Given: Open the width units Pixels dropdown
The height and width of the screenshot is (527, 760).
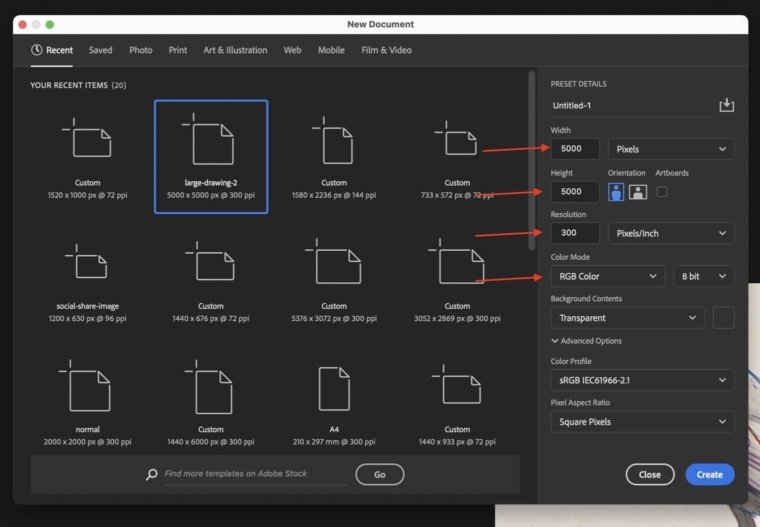Looking at the screenshot, I should click(670, 149).
